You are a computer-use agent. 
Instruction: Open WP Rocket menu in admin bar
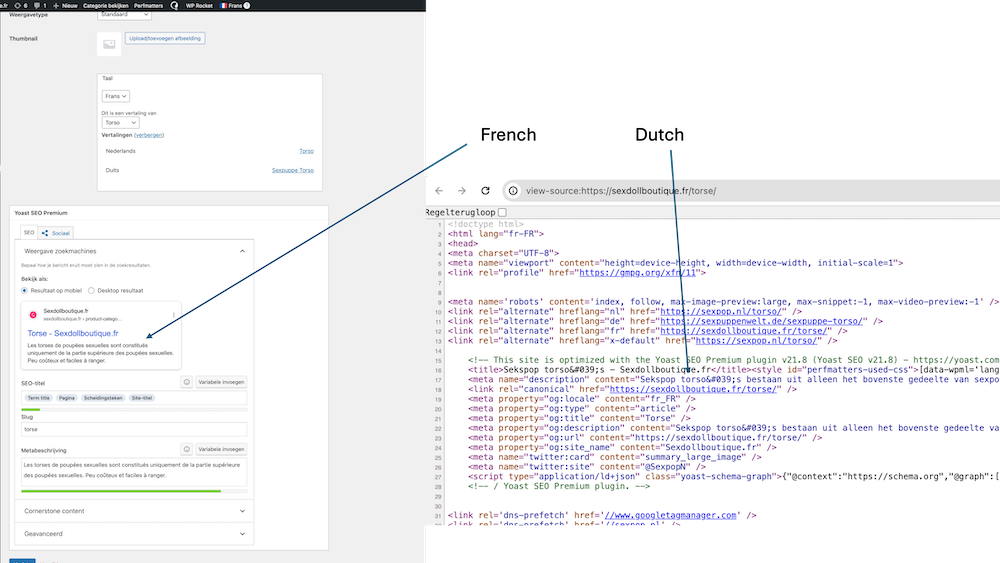pyautogui.click(x=199, y=6)
